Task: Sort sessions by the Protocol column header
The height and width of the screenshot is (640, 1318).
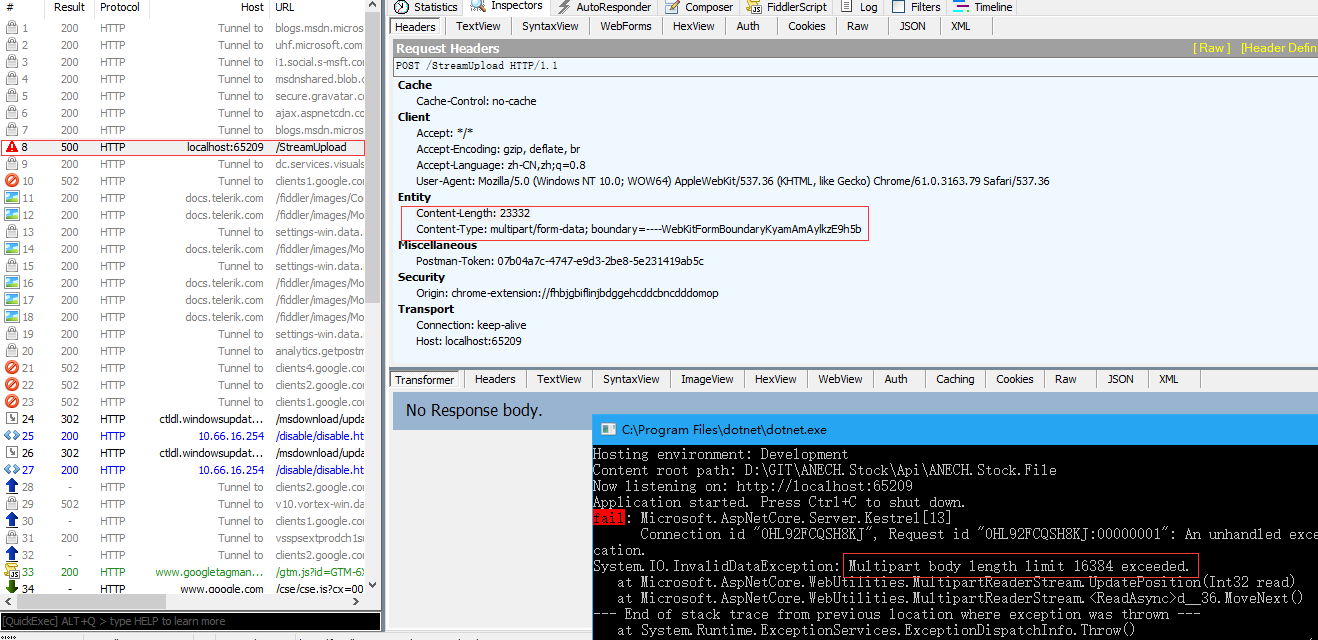Action: point(119,8)
